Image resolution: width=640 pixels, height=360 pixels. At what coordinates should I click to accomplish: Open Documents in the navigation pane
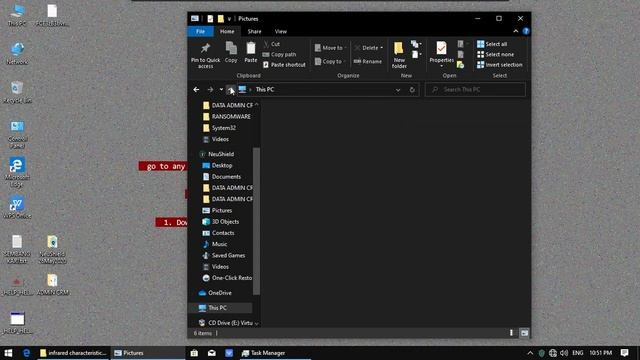222,177
